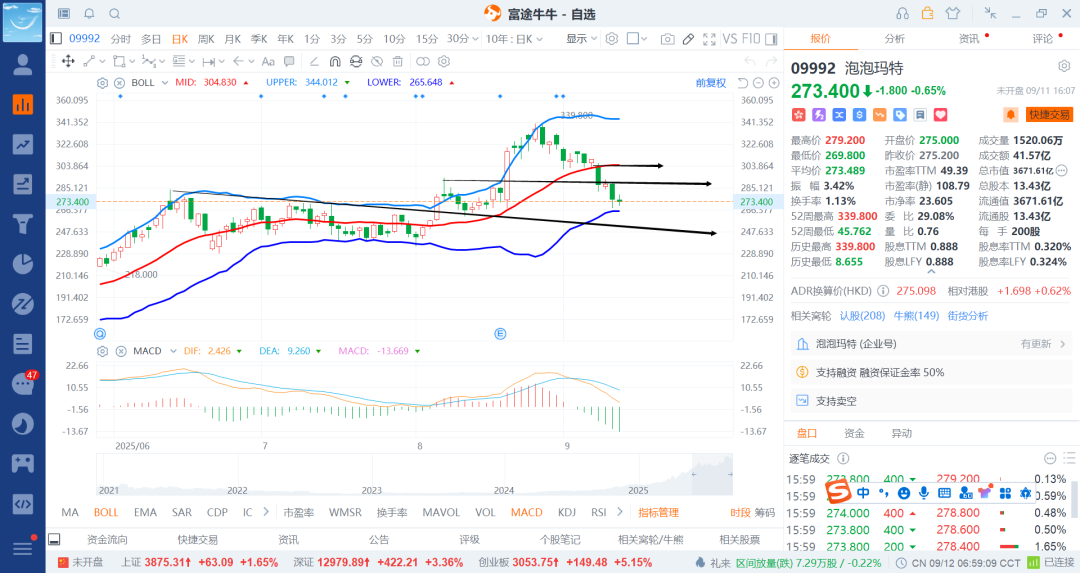Expand chart to fullscreen with the arrows icon
The width and height of the screenshot is (1080, 573).
pos(709,39)
